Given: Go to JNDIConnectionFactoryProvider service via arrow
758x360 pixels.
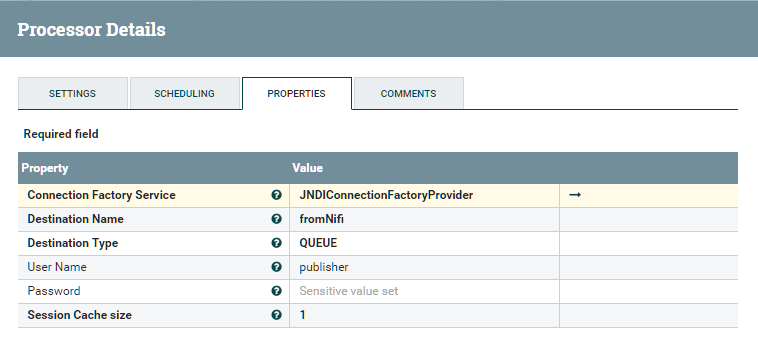Looking at the screenshot, I should coord(575,195).
